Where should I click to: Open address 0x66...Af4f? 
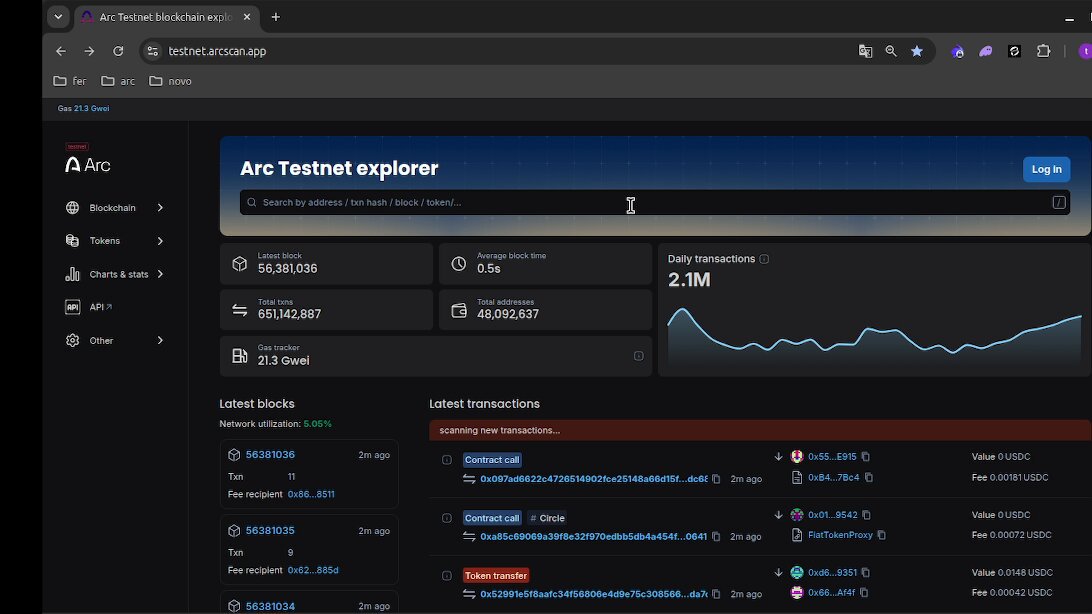point(832,593)
